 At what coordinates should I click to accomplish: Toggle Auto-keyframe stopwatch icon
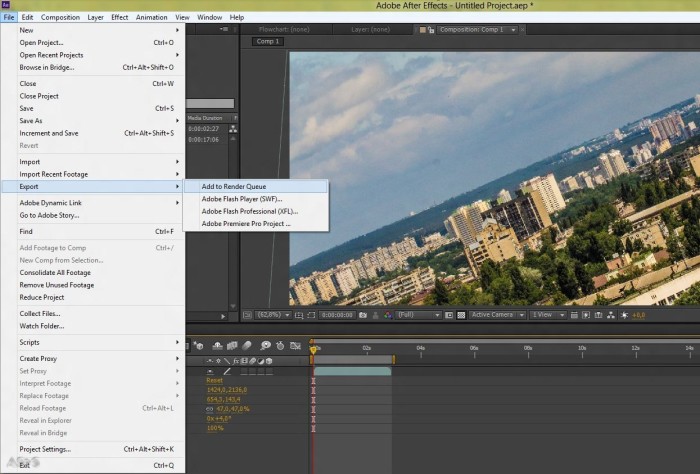(x=280, y=345)
